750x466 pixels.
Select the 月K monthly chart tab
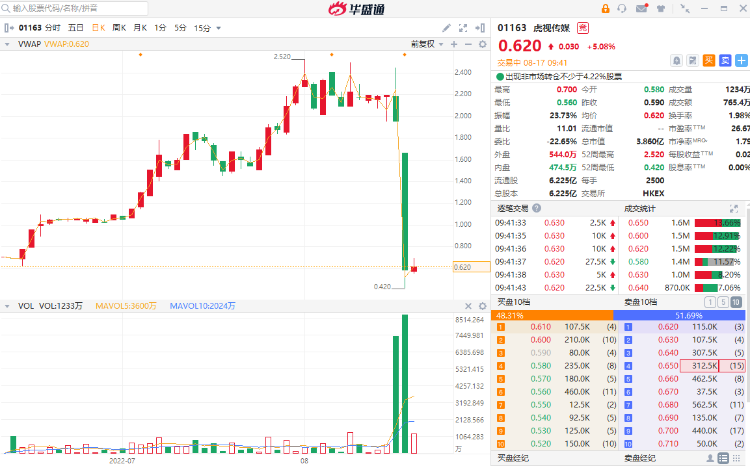pos(140,28)
